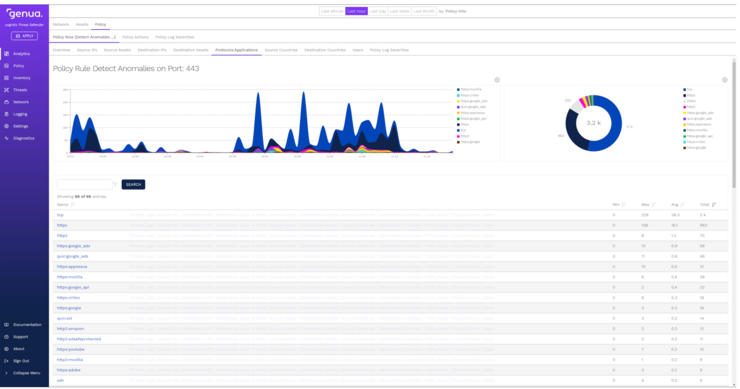Open the Source IPs sub-tab
The height and width of the screenshot is (389, 740).
tap(87, 50)
